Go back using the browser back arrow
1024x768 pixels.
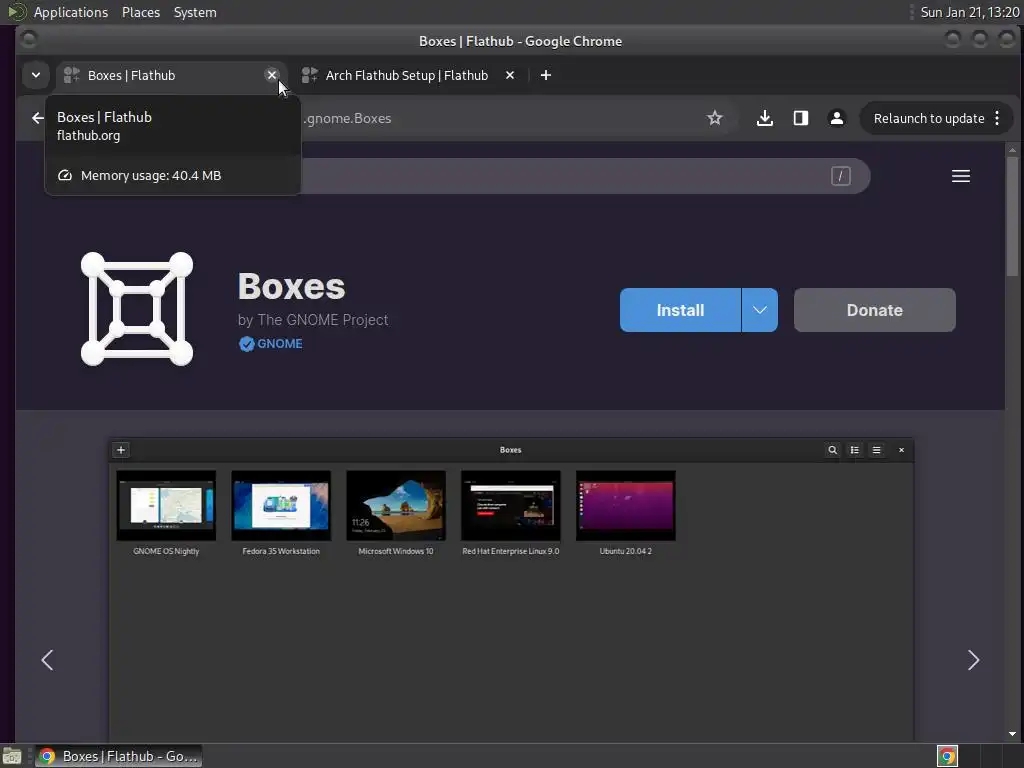coord(38,118)
